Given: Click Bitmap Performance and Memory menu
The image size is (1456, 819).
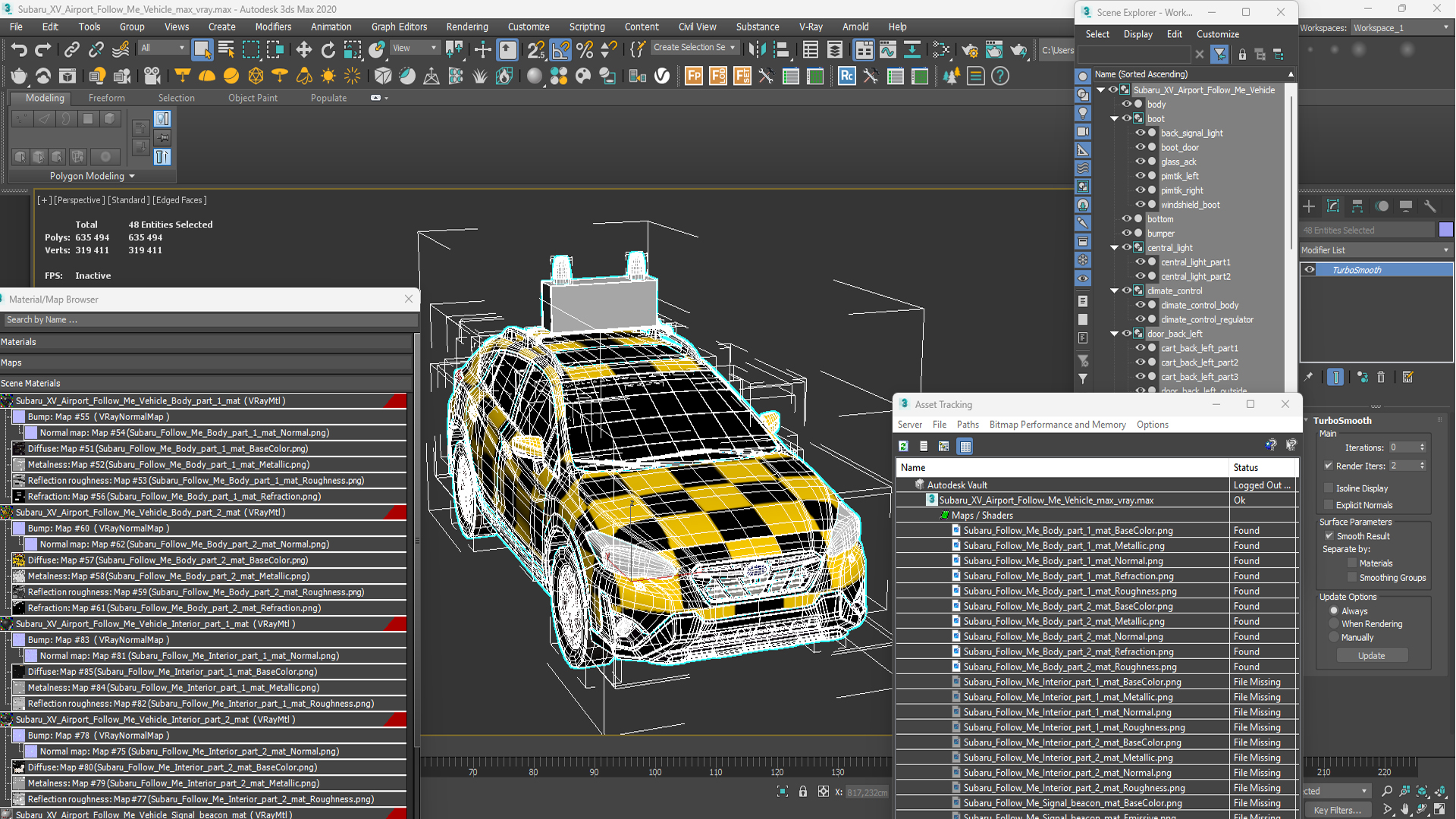Looking at the screenshot, I should 1057,425.
